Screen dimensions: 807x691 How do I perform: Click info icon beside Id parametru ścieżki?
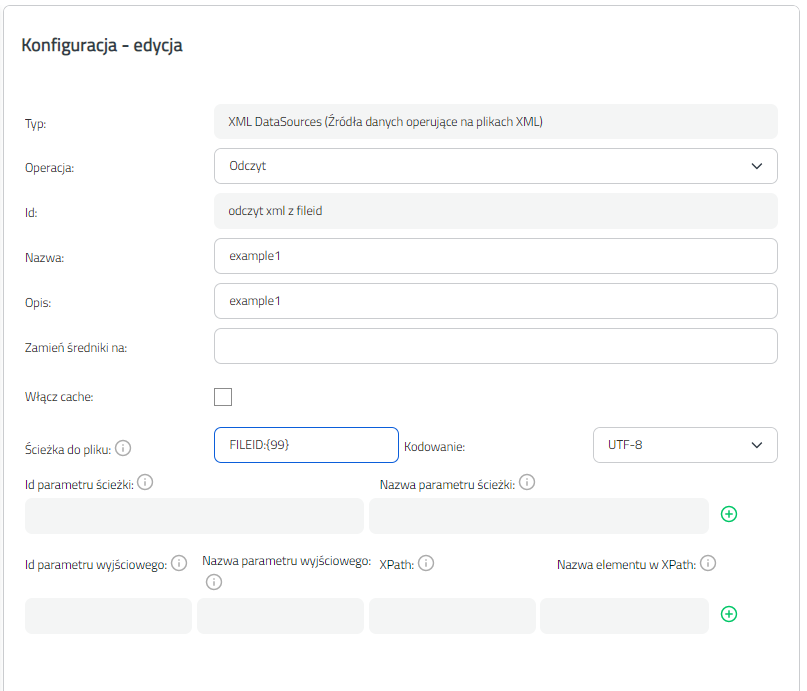[x=145, y=483]
